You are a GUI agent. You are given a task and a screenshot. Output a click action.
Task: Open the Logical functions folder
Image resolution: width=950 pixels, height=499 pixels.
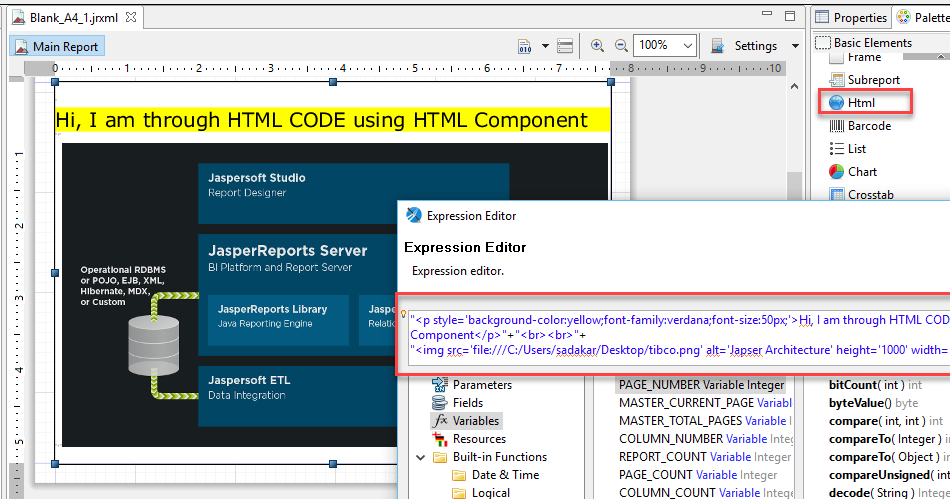click(482, 492)
